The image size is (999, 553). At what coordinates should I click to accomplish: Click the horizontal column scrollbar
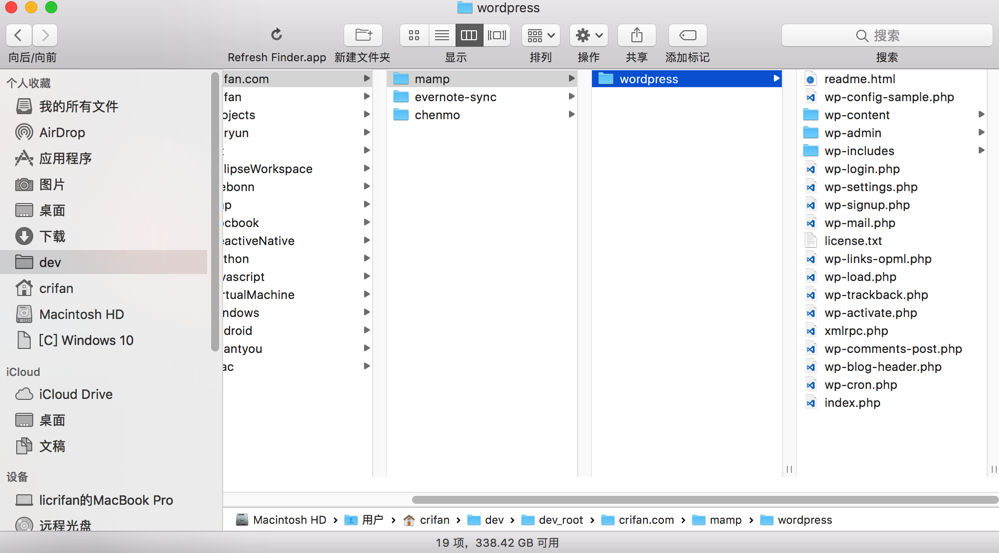[x=705, y=500]
